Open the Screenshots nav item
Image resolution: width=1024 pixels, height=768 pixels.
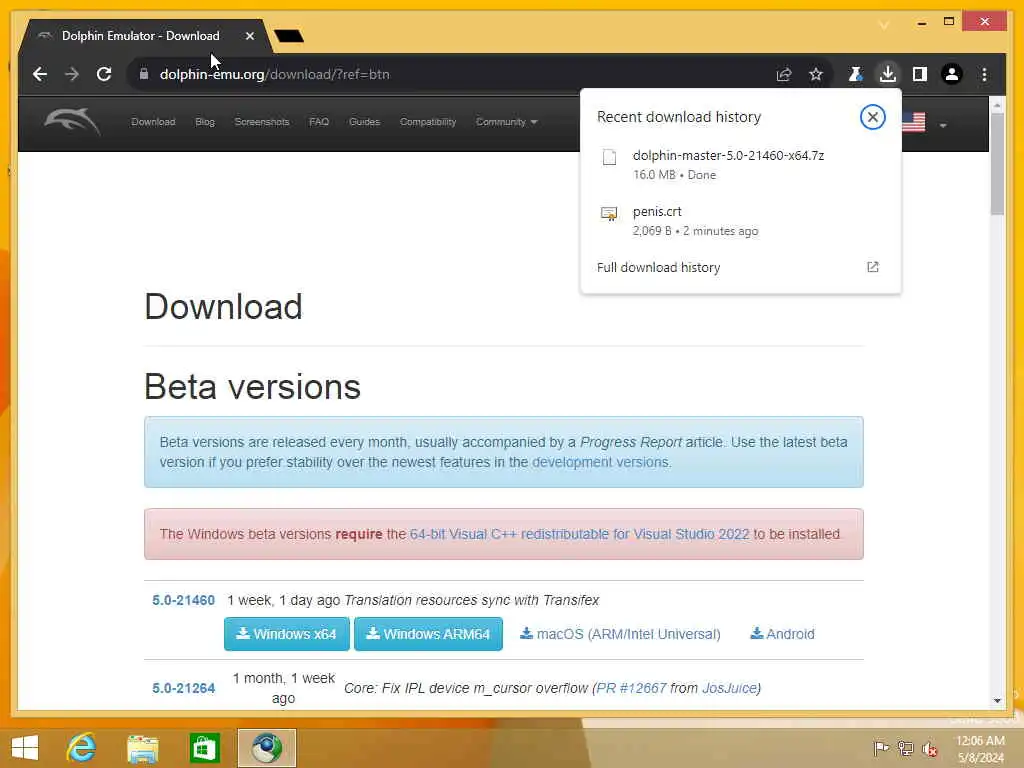[x=261, y=122]
